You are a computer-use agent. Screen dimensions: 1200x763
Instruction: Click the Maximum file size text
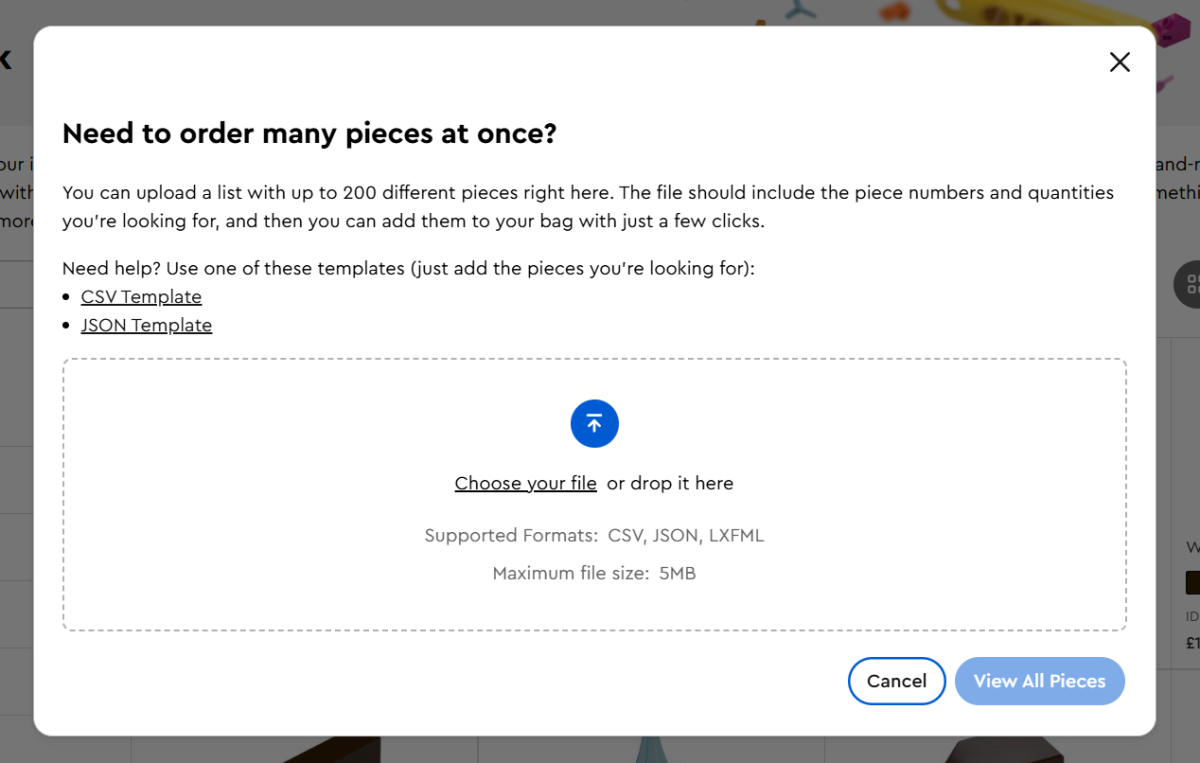594,574
